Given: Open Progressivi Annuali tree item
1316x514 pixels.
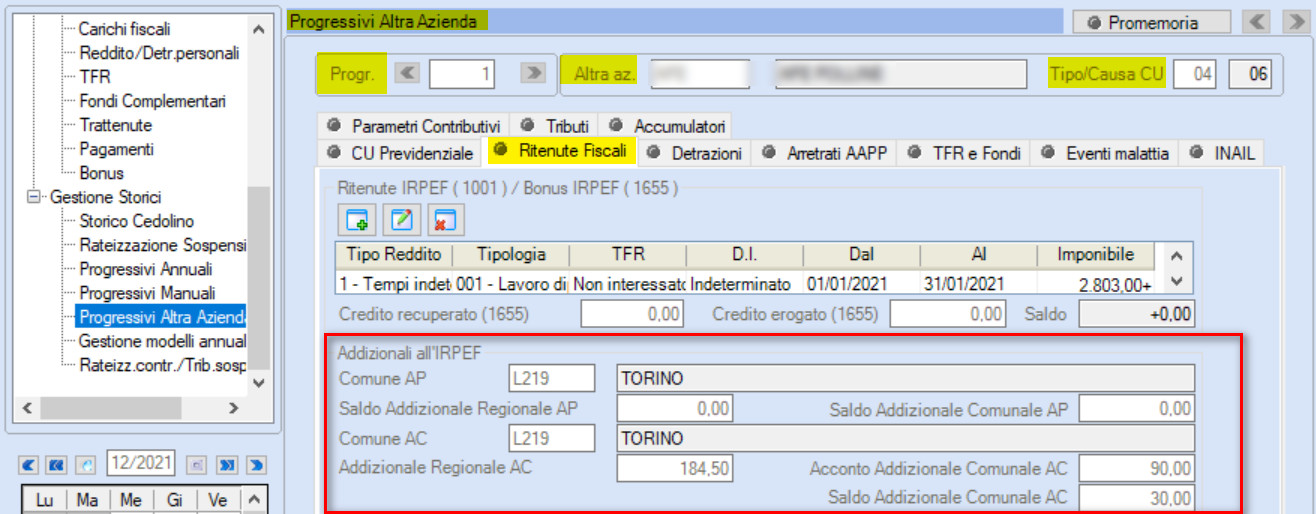Looking at the screenshot, I should point(146,269).
